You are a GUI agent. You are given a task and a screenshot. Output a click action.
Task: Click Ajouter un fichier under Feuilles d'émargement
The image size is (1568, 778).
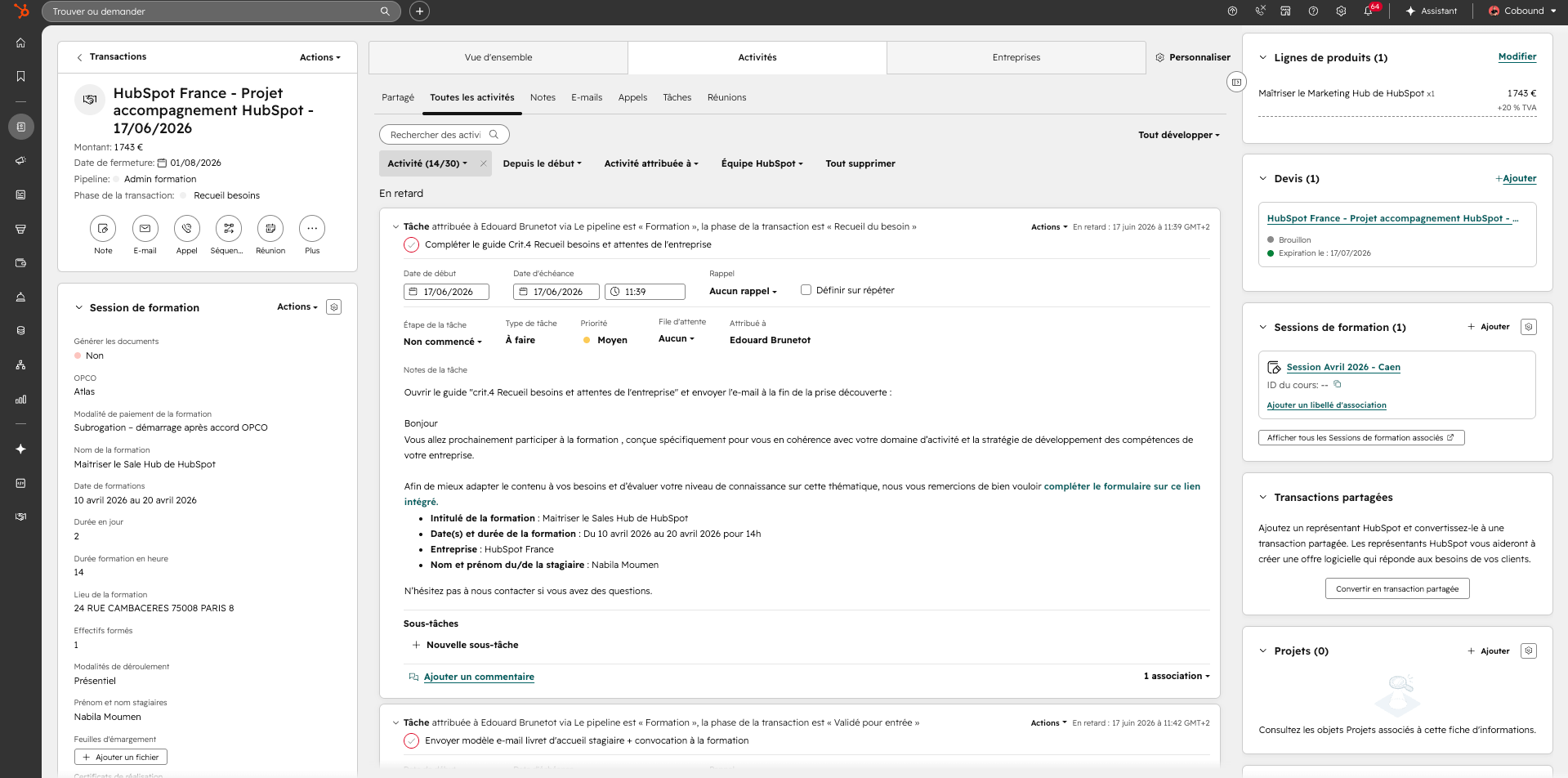[x=121, y=757]
